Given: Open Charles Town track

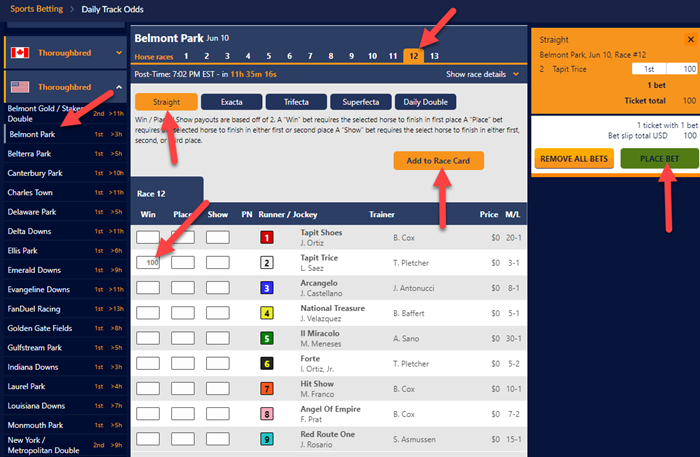Looking at the screenshot, I should (x=65, y=192).
